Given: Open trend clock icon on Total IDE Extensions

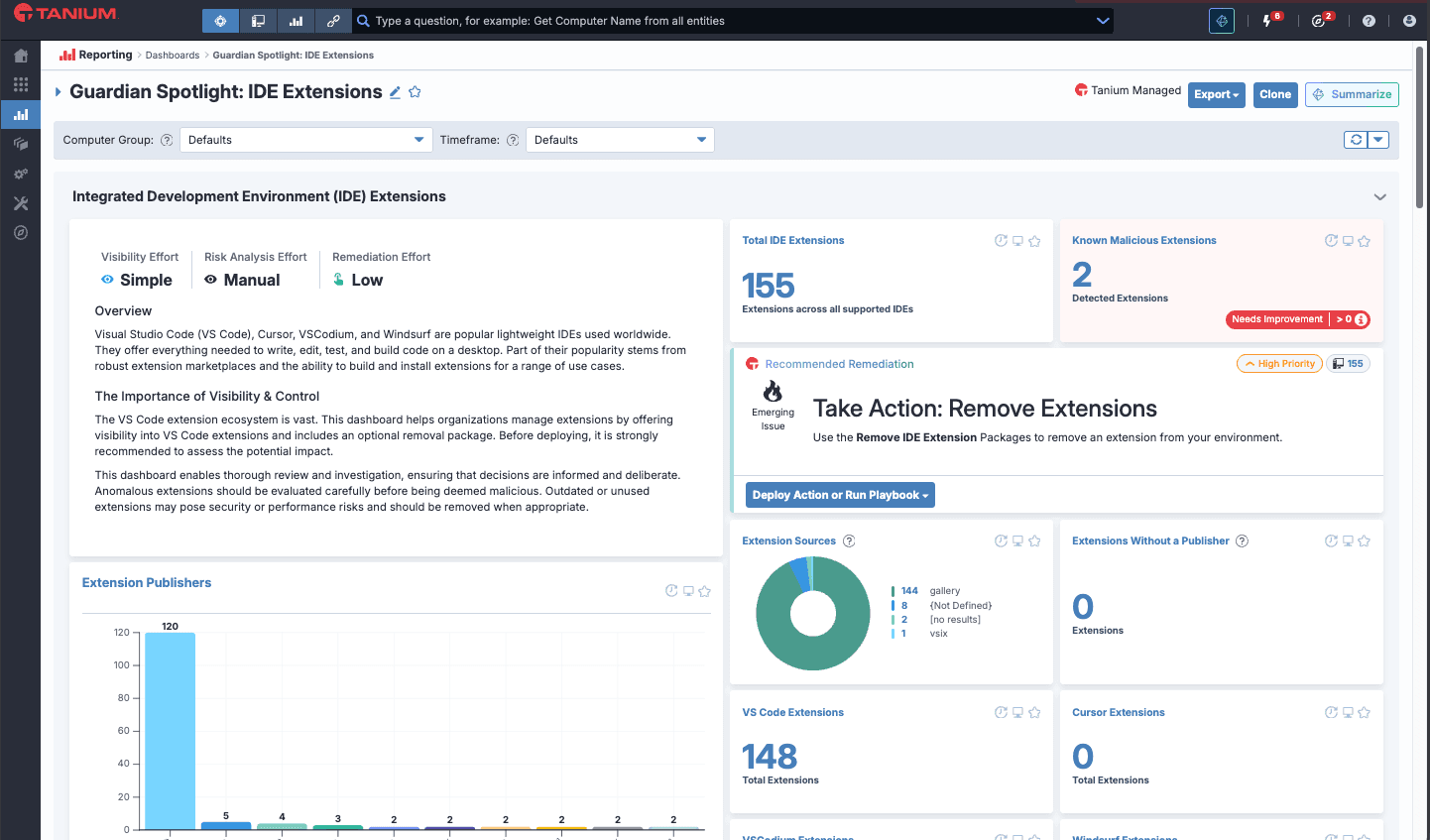Looking at the screenshot, I should point(1001,241).
